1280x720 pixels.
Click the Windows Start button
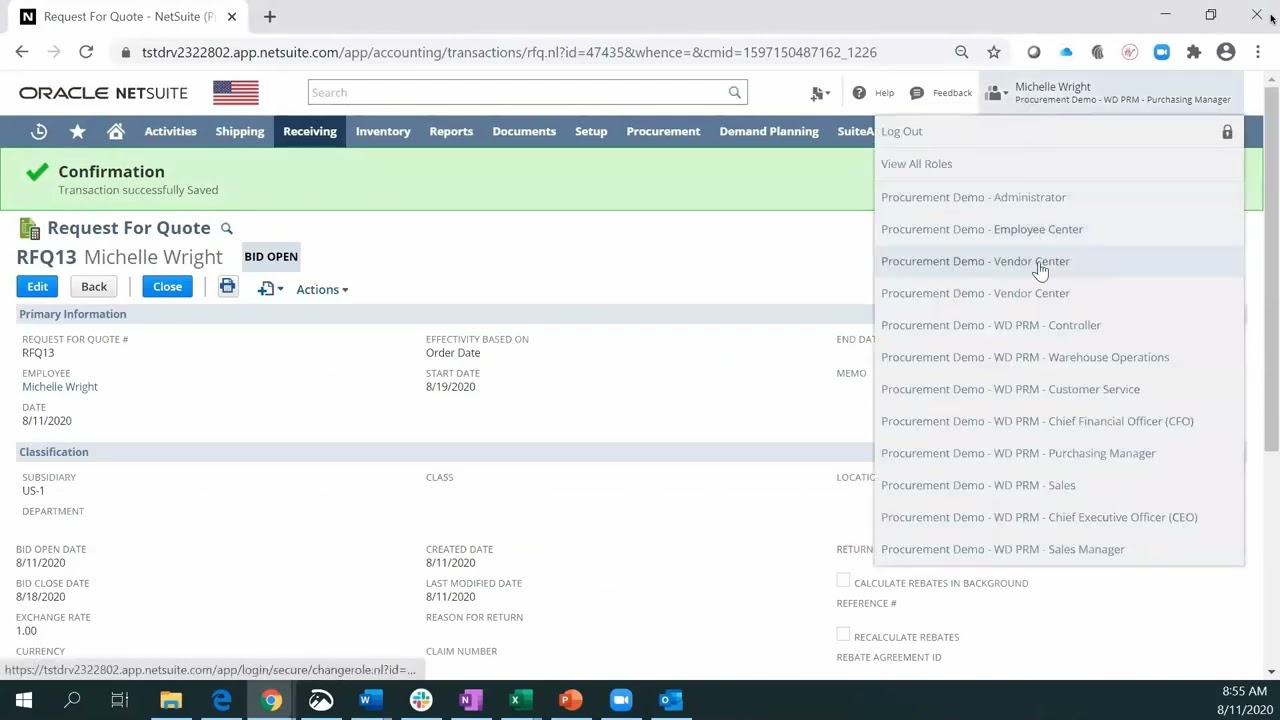24,700
